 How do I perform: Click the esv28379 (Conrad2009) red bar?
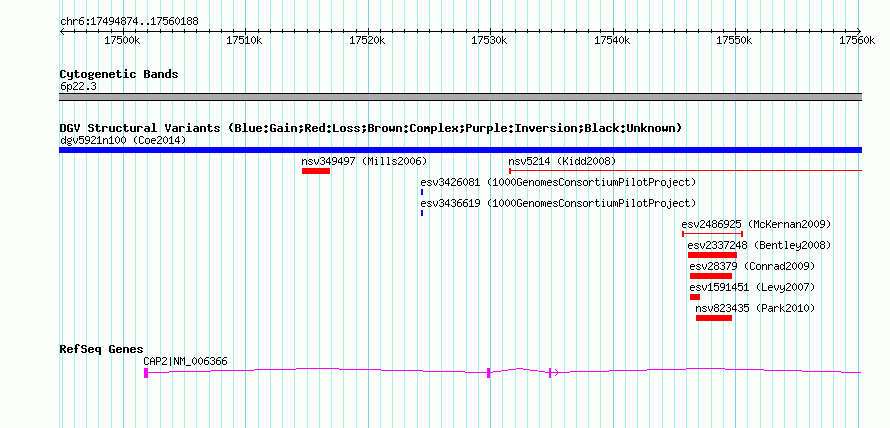[x=711, y=276]
